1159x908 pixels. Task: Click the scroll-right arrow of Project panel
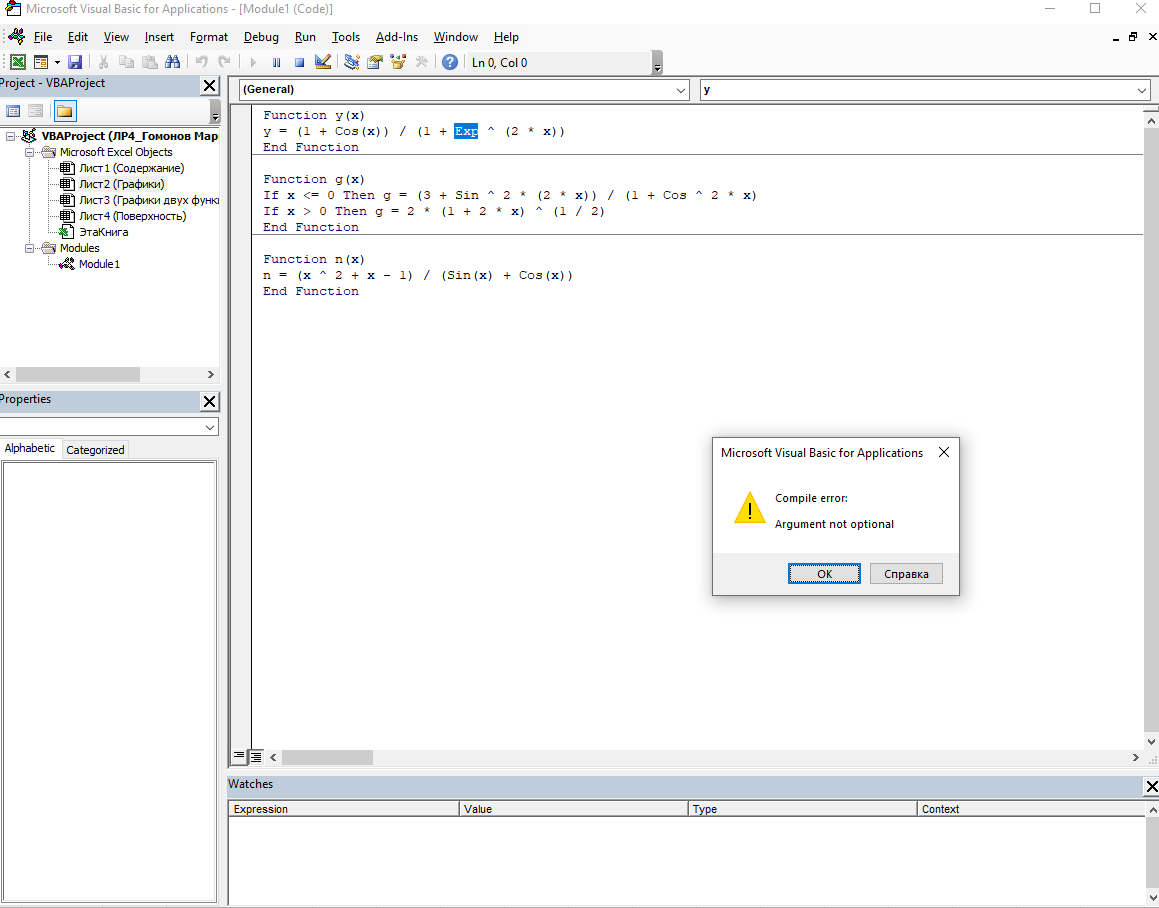point(211,374)
